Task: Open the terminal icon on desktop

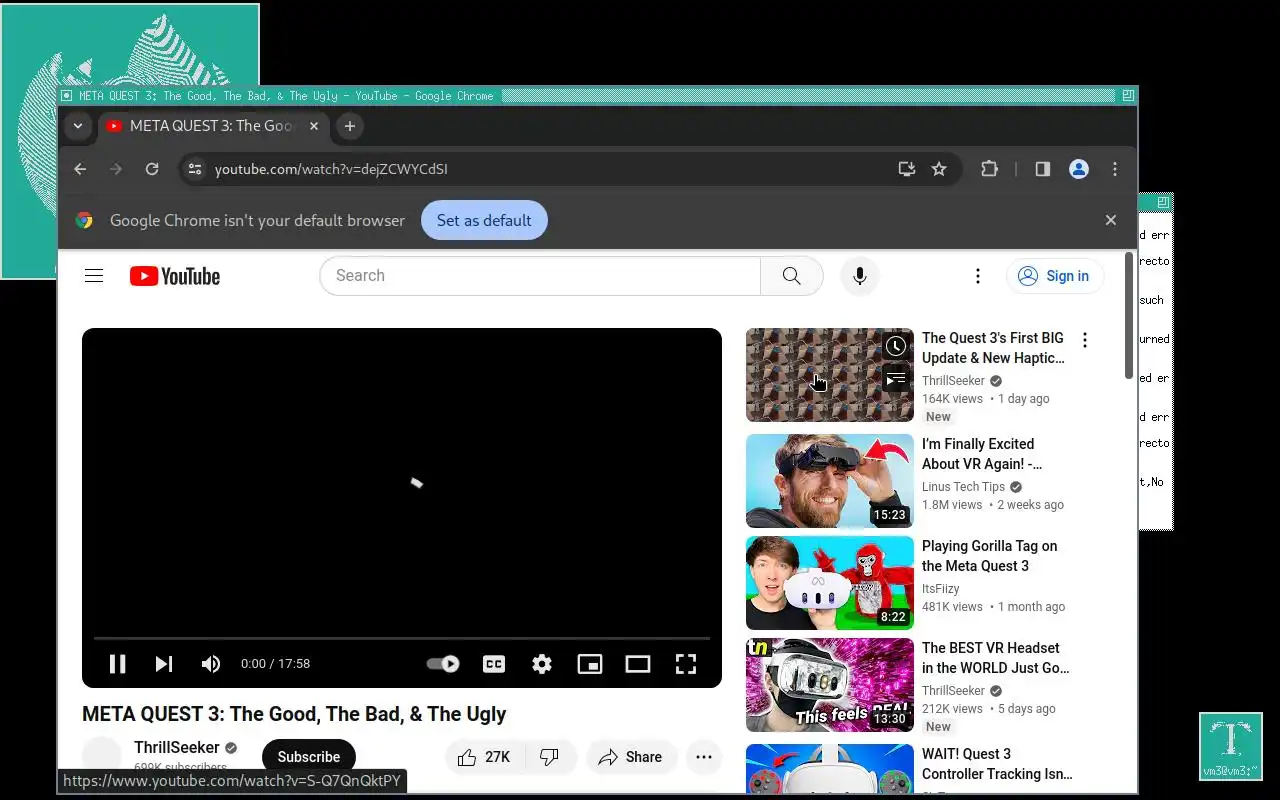Action: click(x=1231, y=746)
